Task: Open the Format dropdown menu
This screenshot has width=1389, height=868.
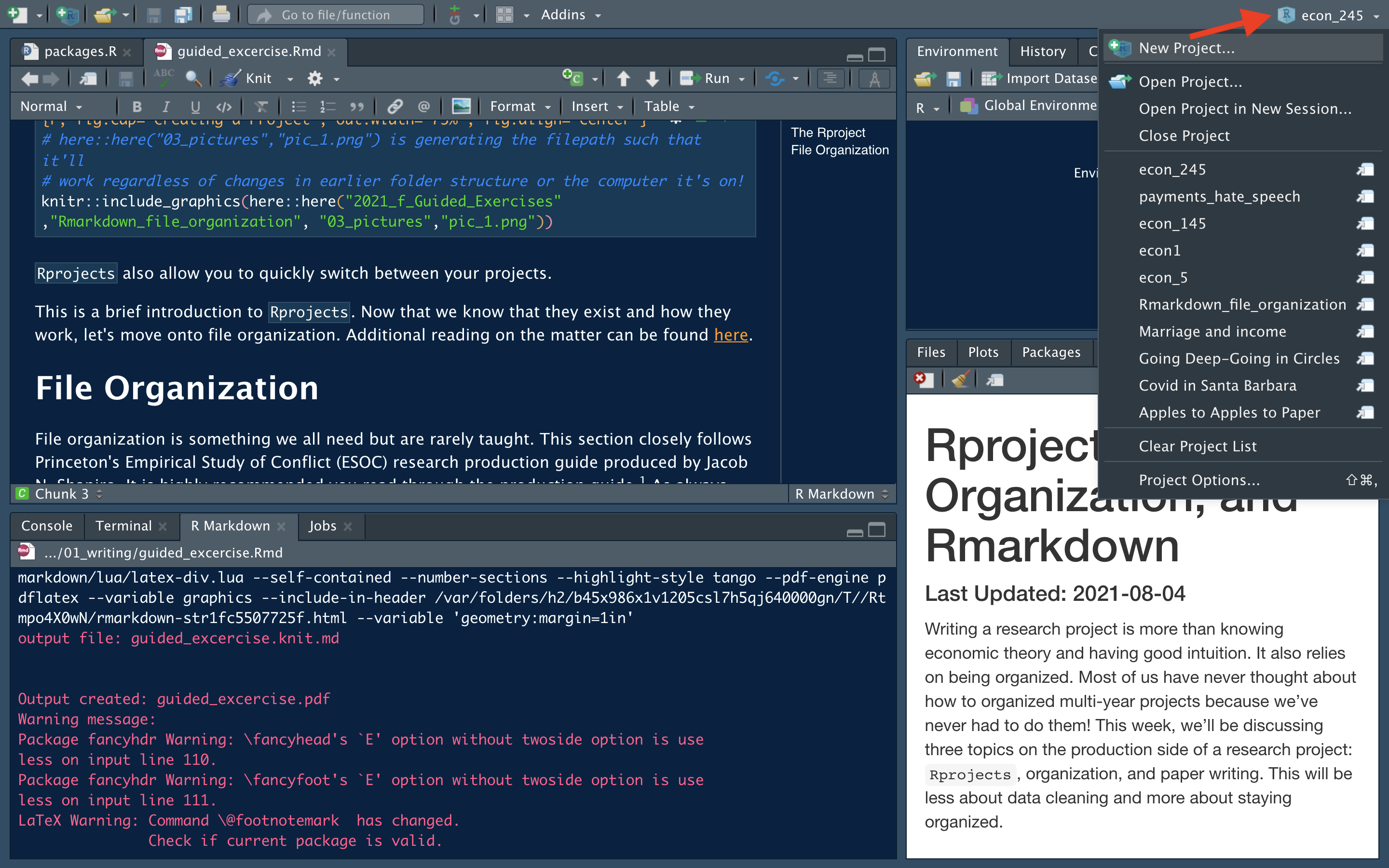Action: click(x=520, y=107)
